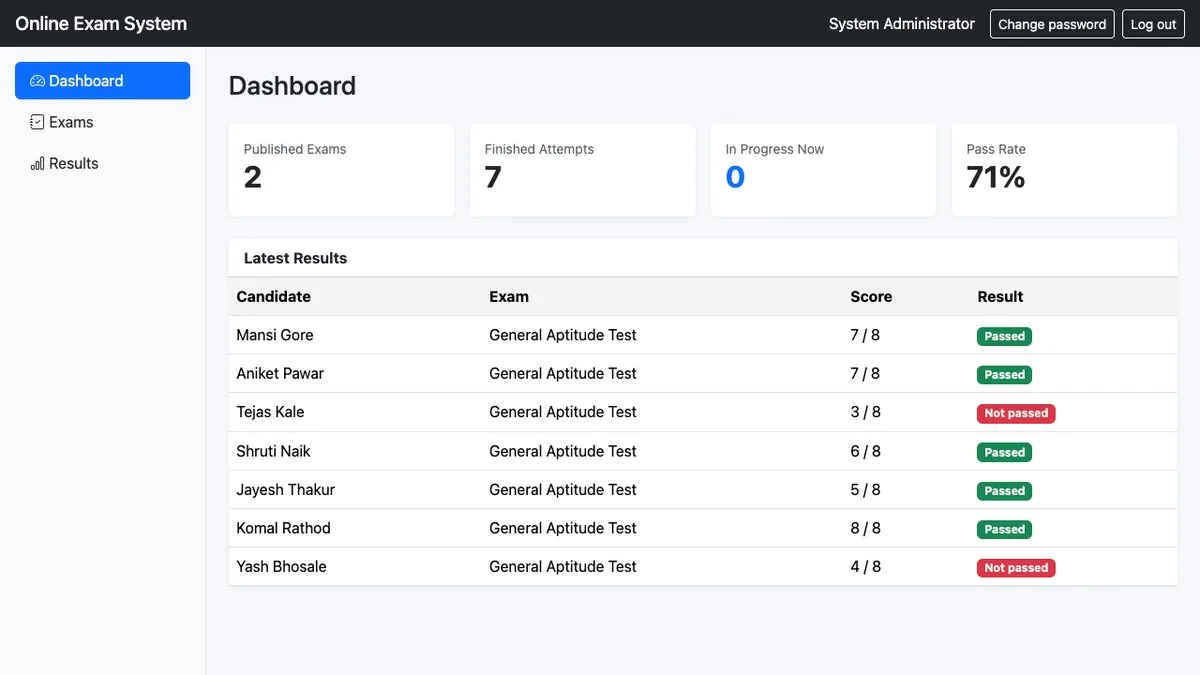Click the Not passed badge for Tejas Kale

[x=1016, y=413]
